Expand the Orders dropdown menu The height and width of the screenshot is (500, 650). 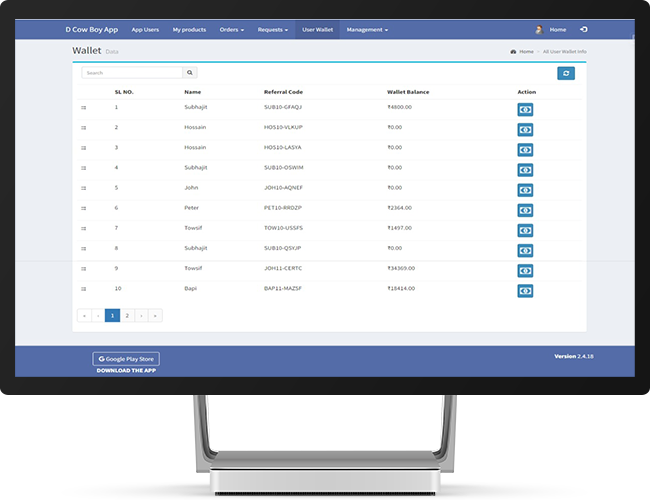coord(231,30)
